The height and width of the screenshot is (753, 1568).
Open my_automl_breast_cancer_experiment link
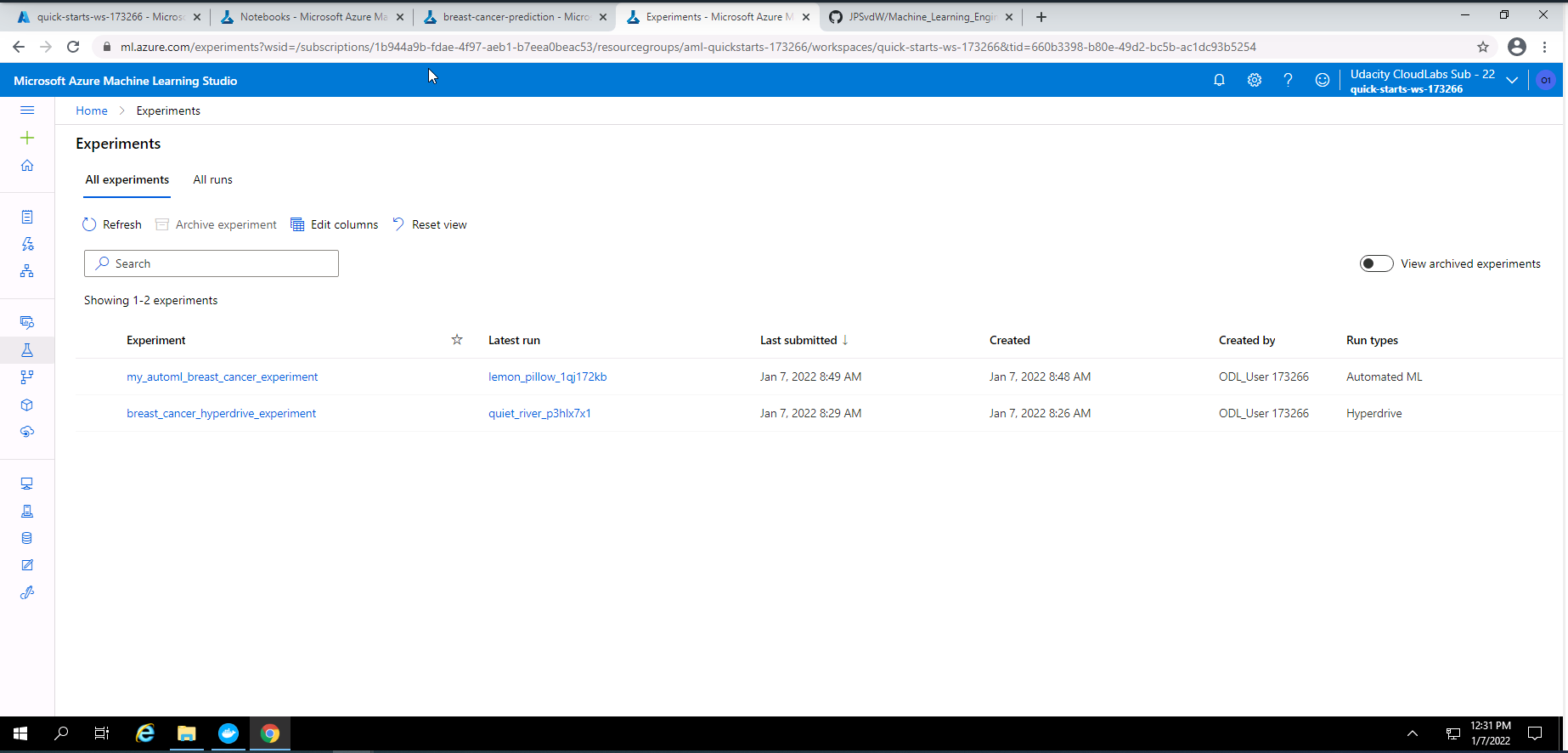point(222,376)
